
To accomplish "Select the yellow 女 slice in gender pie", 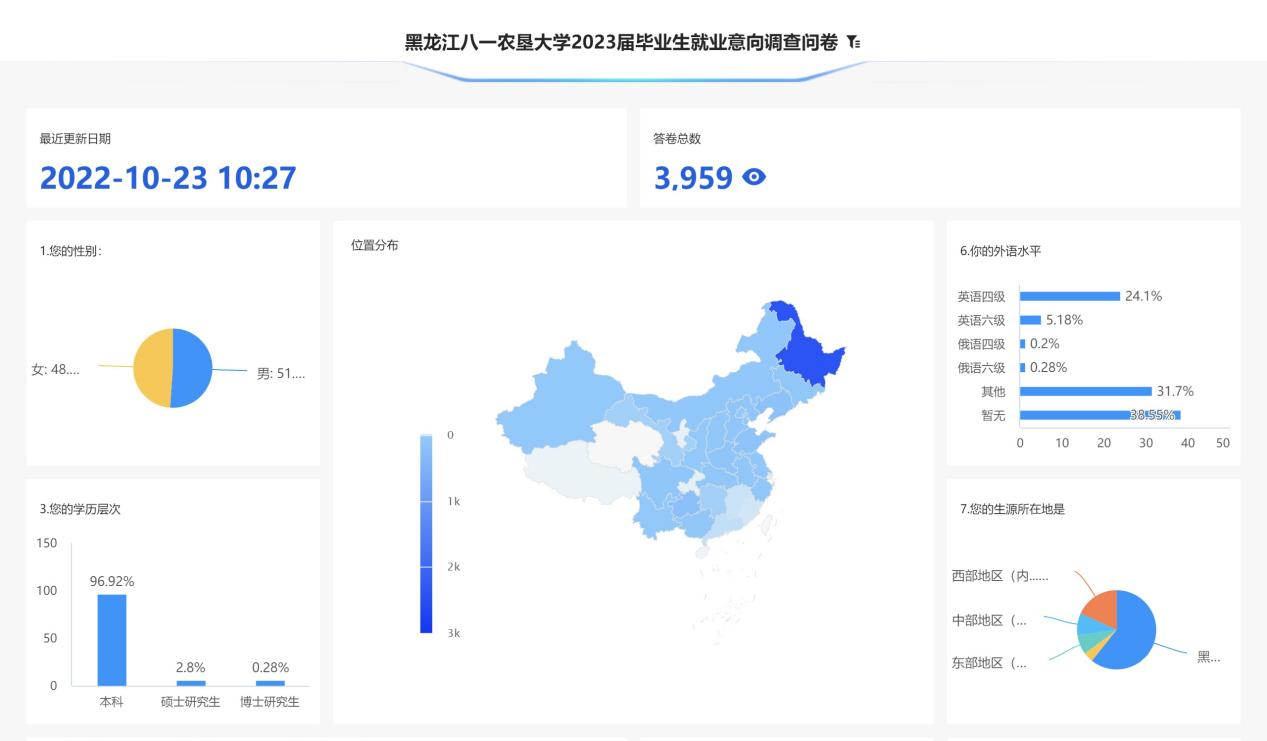I will 152,368.
